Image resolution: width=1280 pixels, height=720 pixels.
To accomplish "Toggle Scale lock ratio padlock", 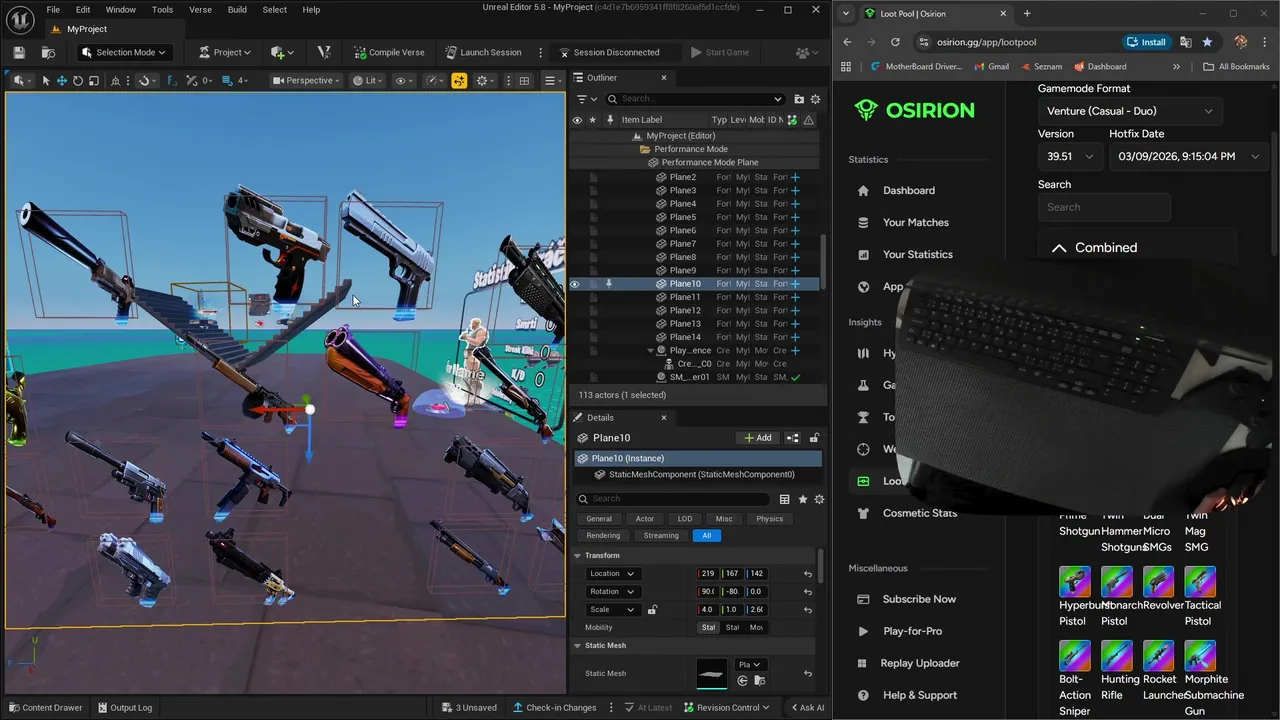I will tap(653, 610).
